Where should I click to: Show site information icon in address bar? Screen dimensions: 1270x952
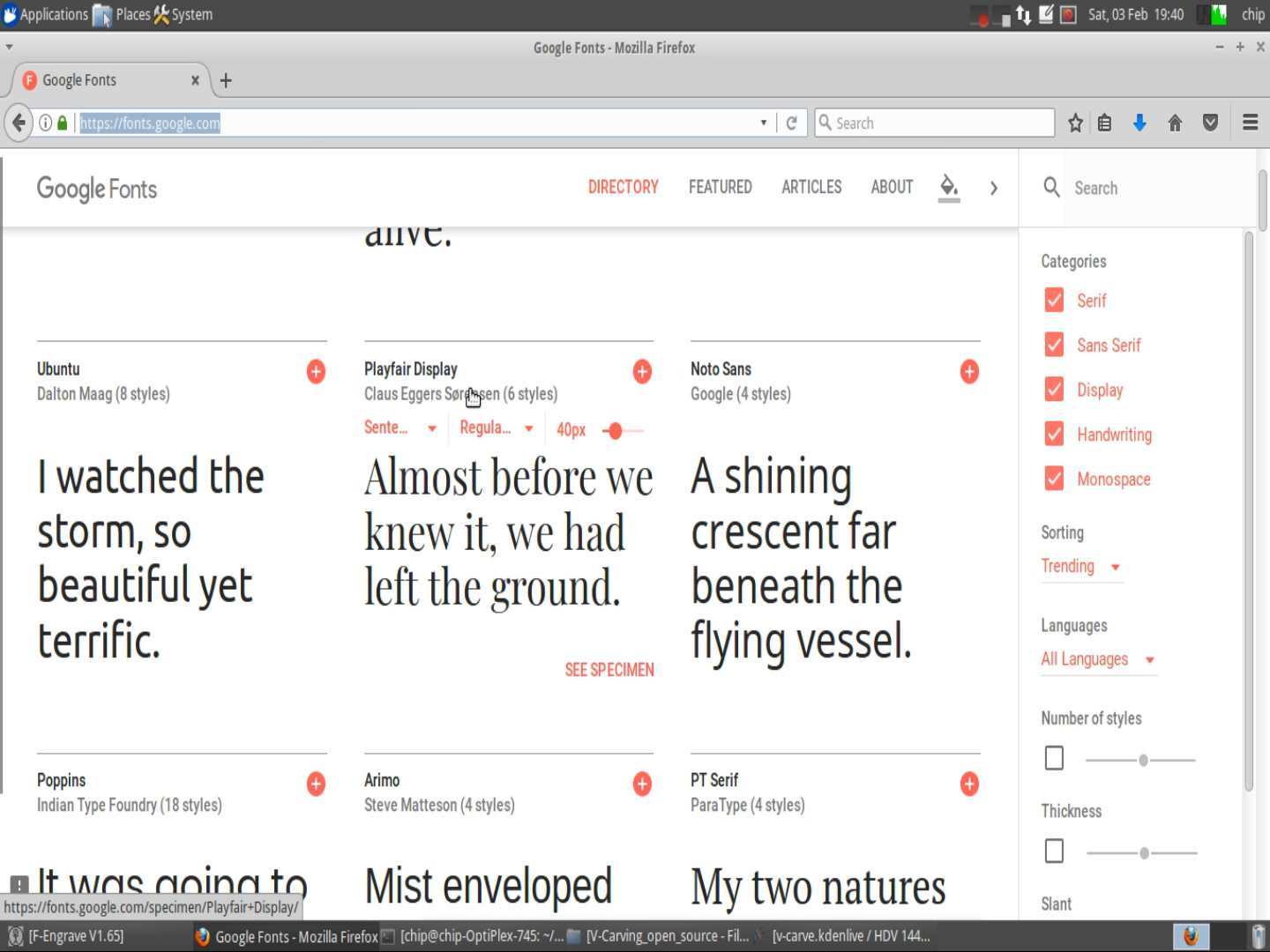pyautogui.click(x=45, y=123)
